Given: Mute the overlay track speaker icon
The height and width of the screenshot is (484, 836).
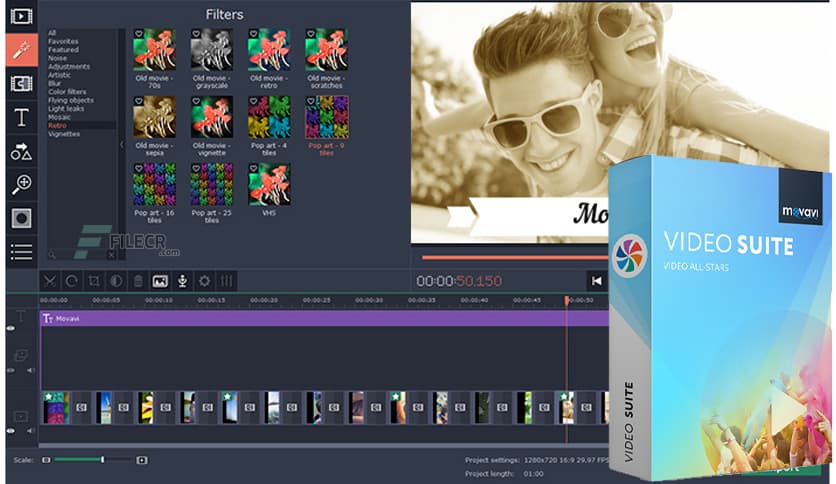Looking at the screenshot, I should [30, 370].
